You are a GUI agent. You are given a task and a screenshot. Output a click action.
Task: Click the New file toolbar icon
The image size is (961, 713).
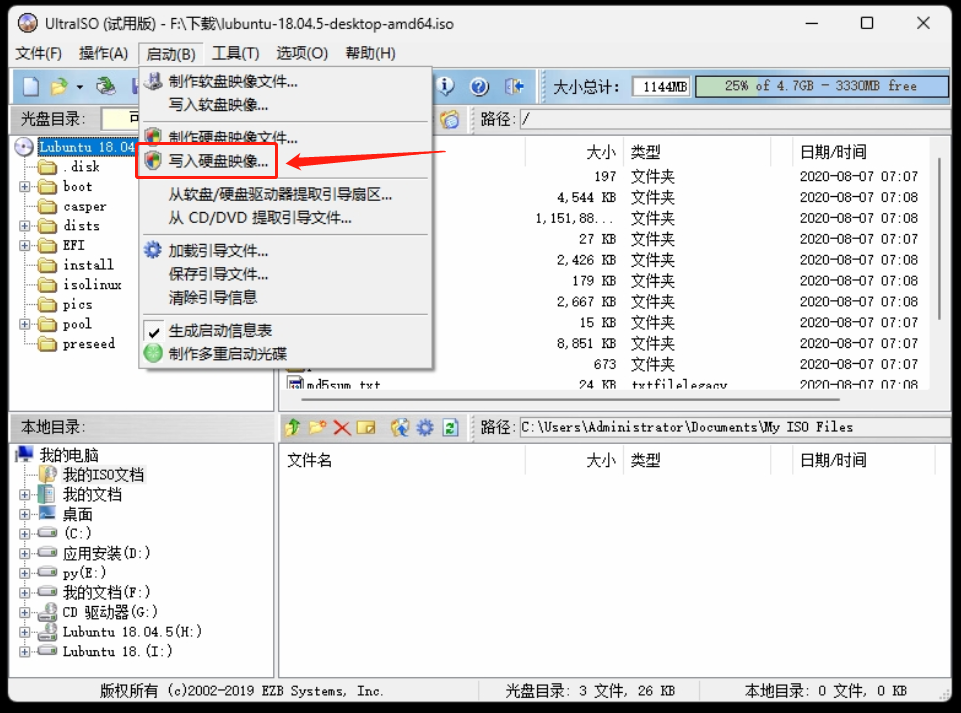click(x=30, y=86)
